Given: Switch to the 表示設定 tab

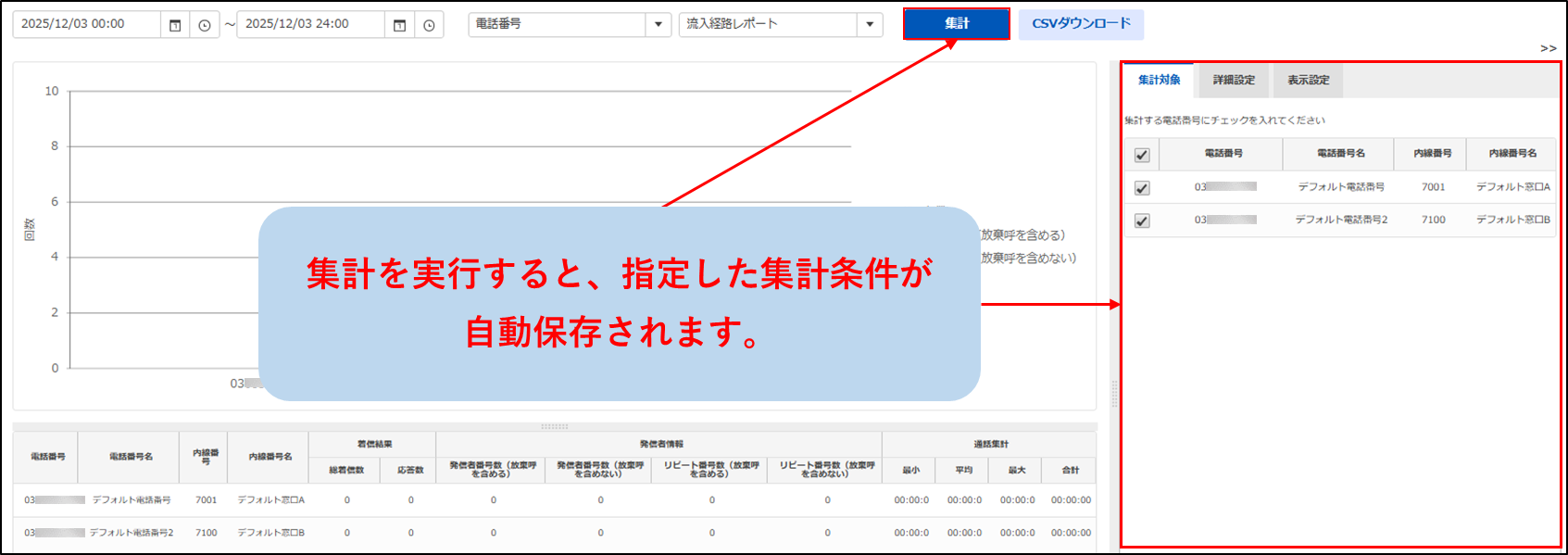Looking at the screenshot, I should click(x=1308, y=81).
